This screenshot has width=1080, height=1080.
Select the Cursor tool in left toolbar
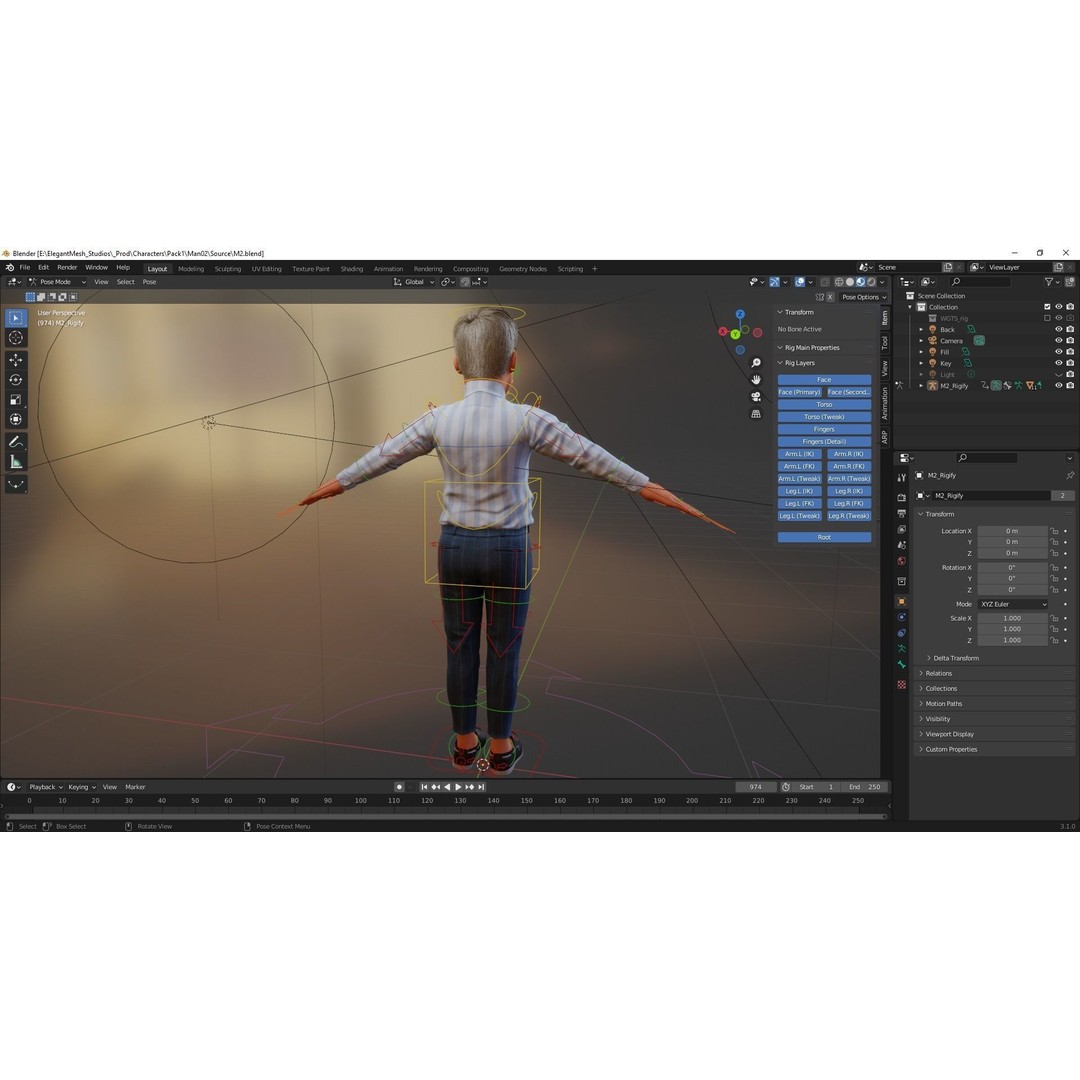click(16, 338)
